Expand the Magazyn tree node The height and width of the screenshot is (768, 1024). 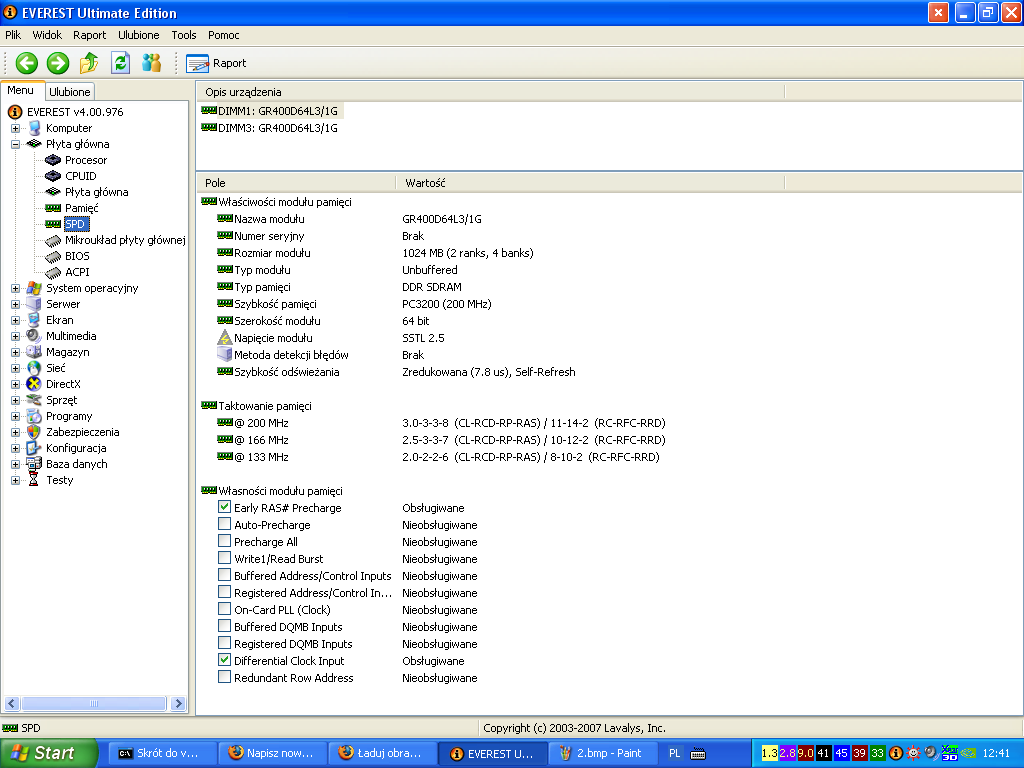point(16,353)
